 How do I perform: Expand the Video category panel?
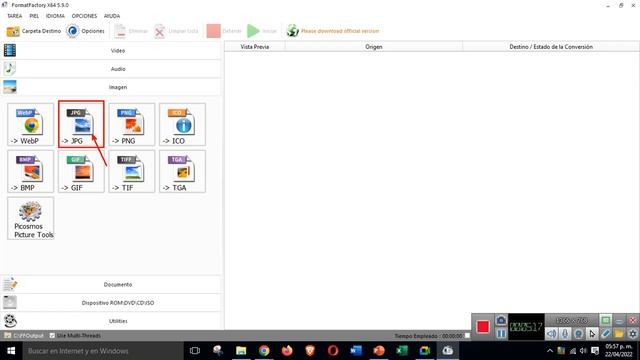coord(111,51)
